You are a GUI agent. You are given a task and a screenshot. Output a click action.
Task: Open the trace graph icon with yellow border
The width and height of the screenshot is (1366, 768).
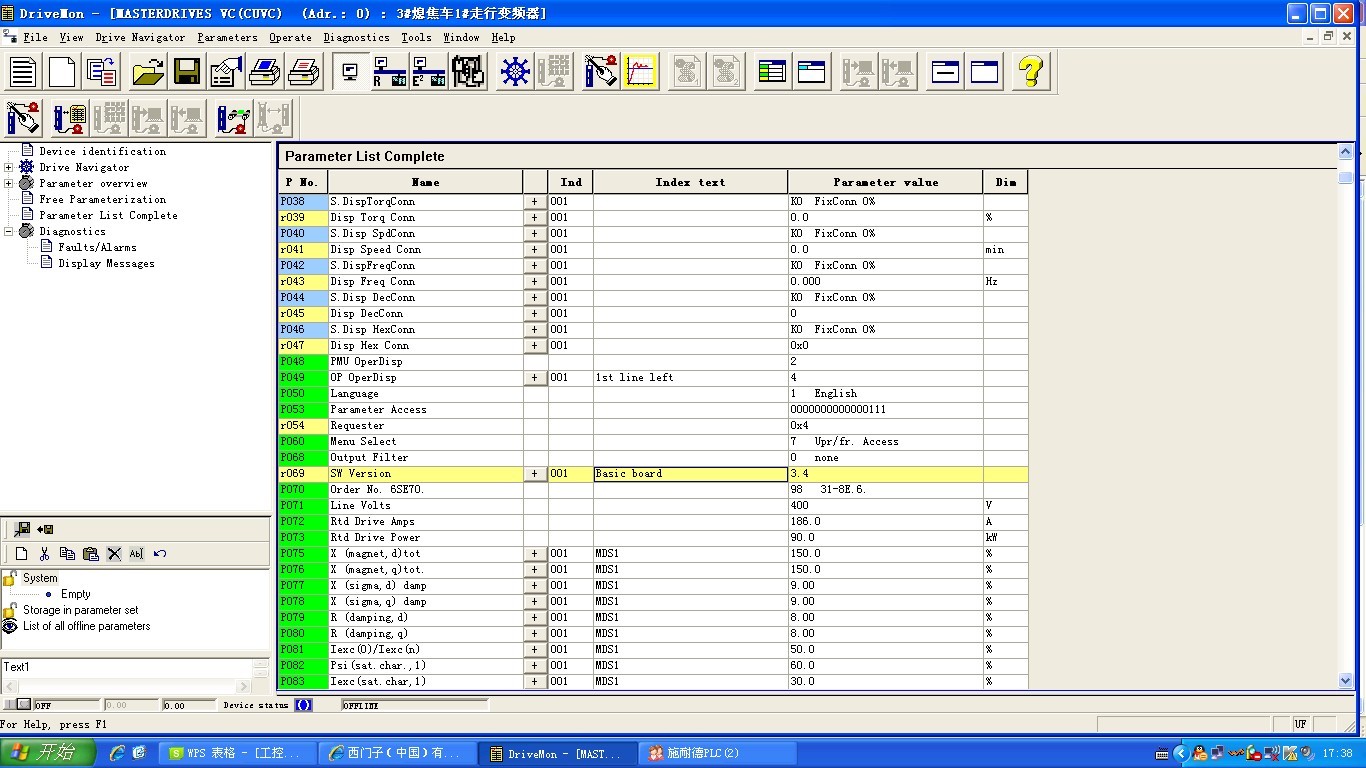pyautogui.click(x=640, y=72)
